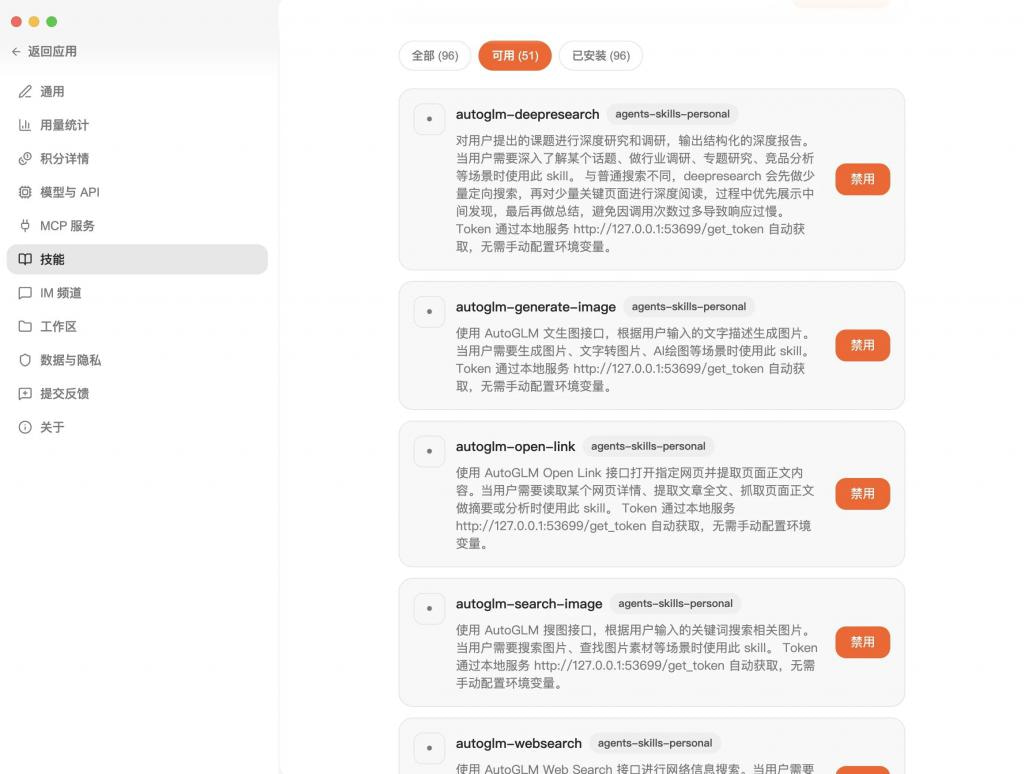Disable autoglm-open-link with 禁用 button

862,494
